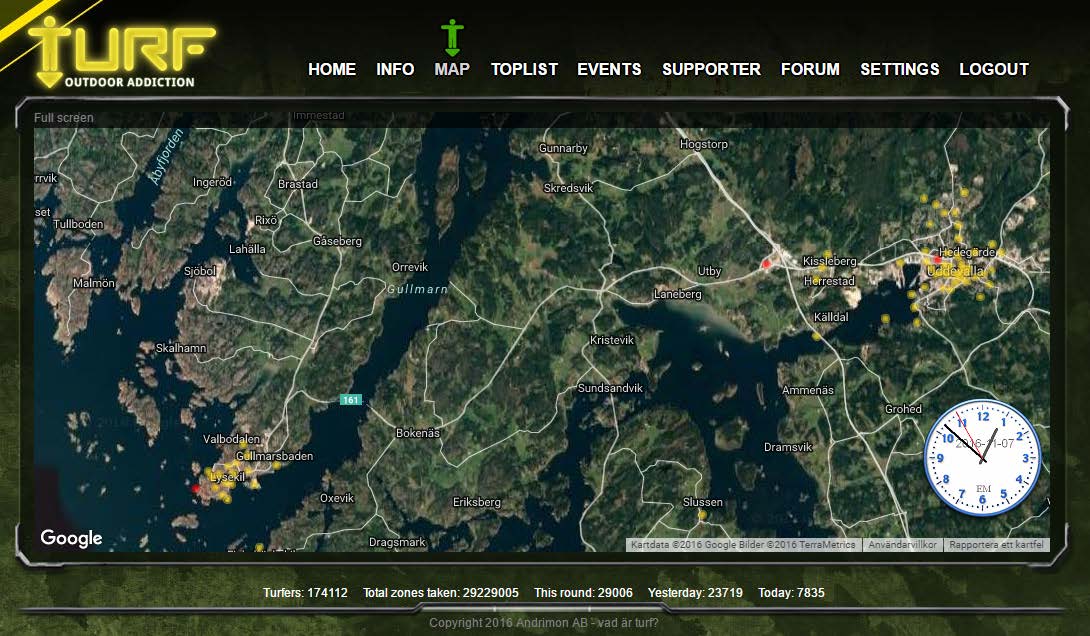The width and height of the screenshot is (1090, 636).
Task: Click the Lysekil town label
Action: coord(227,477)
